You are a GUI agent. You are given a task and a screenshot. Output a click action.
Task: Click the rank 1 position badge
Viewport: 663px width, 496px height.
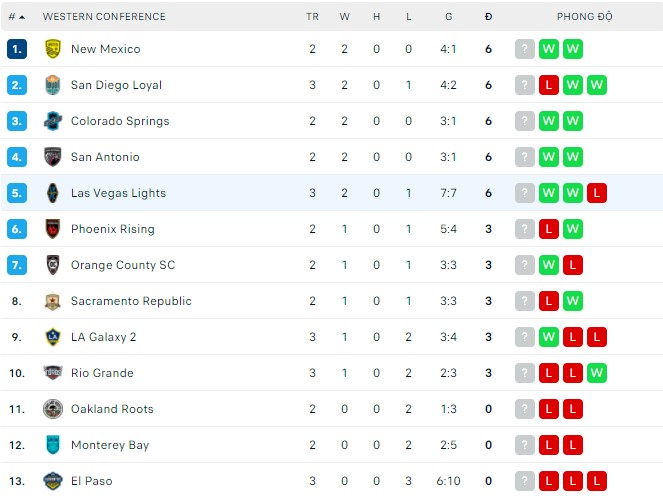pos(17,49)
